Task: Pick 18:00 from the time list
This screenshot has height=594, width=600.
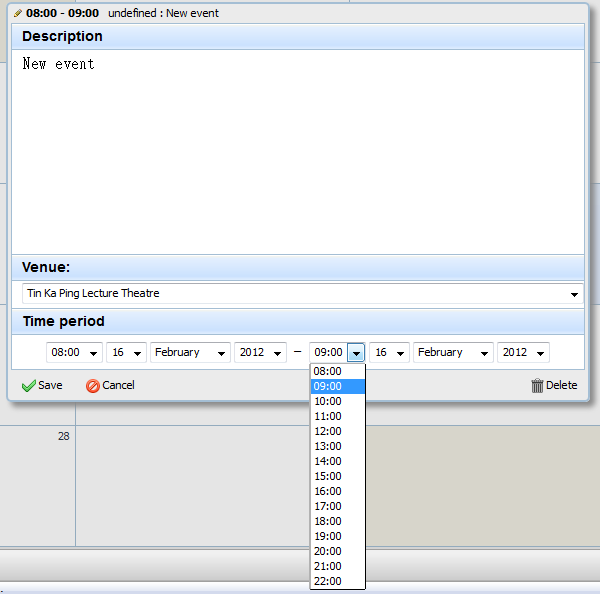Action: pos(338,521)
